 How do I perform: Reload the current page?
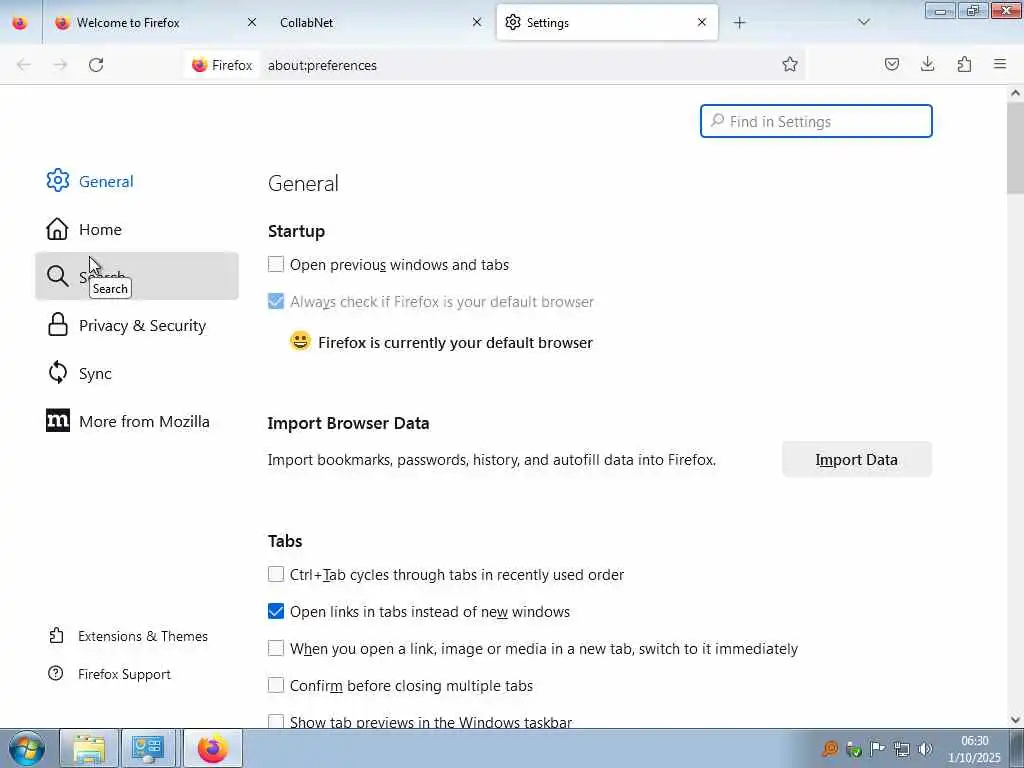96,65
